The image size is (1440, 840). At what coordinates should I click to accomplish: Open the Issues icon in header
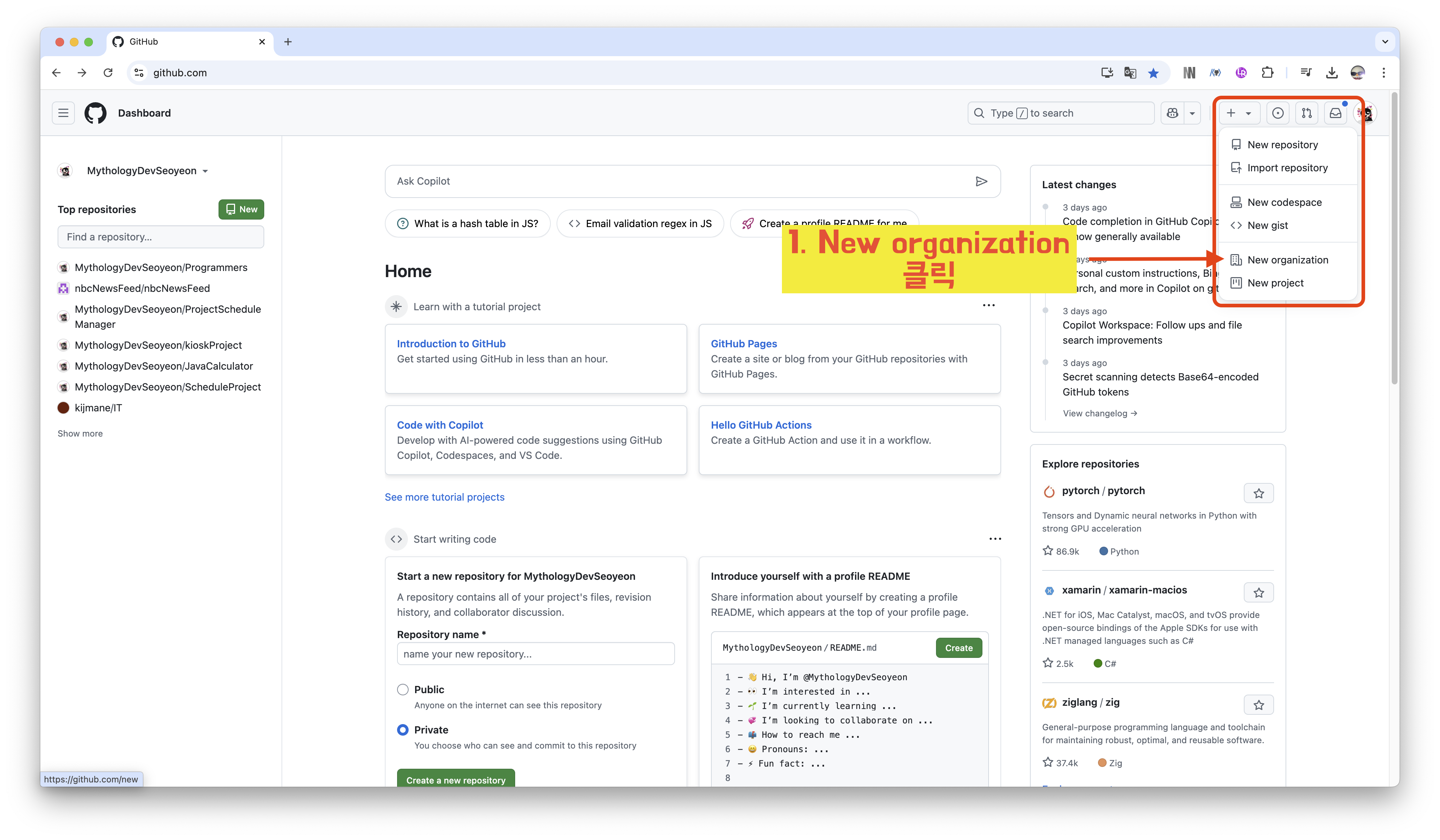point(1278,113)
